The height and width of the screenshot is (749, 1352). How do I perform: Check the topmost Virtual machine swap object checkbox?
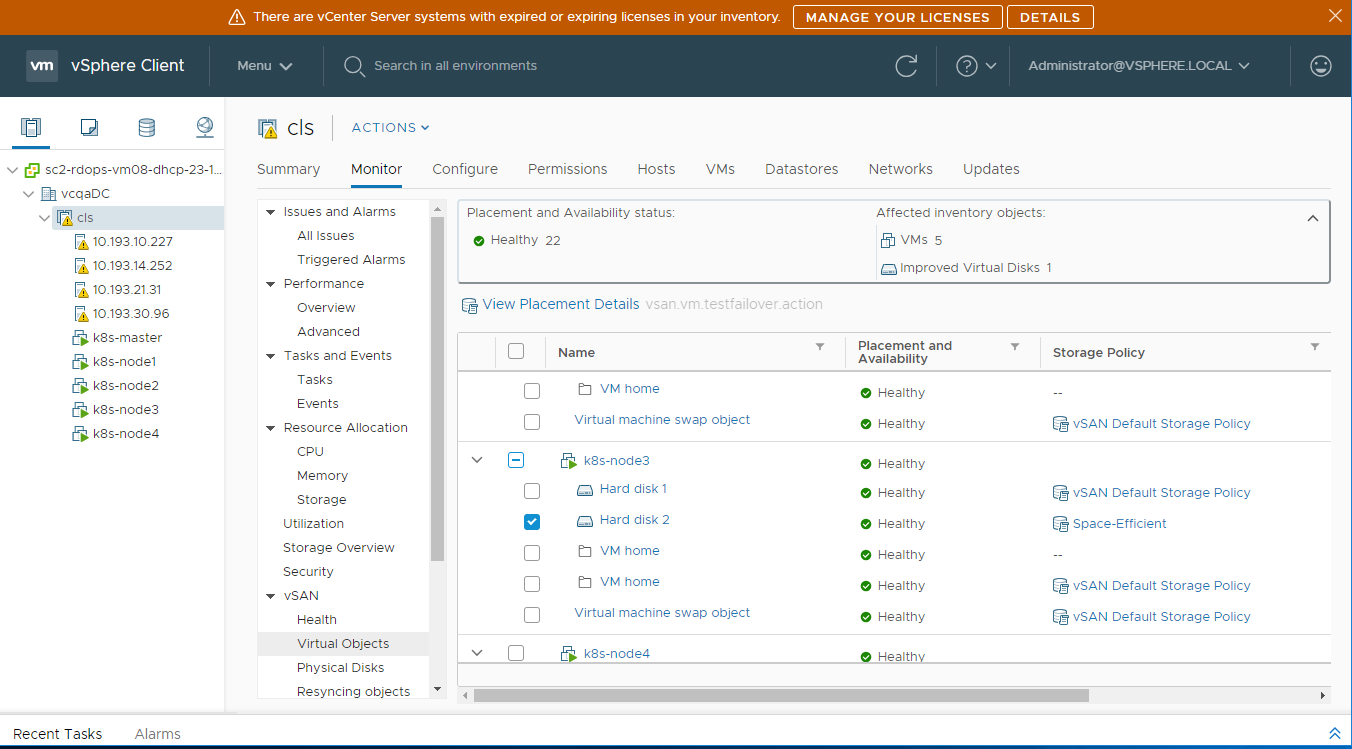tap(532, 422)
